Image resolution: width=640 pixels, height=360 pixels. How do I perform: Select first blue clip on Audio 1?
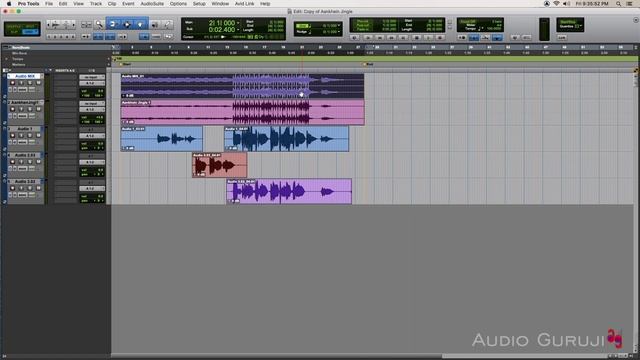[x=162, y=139]
